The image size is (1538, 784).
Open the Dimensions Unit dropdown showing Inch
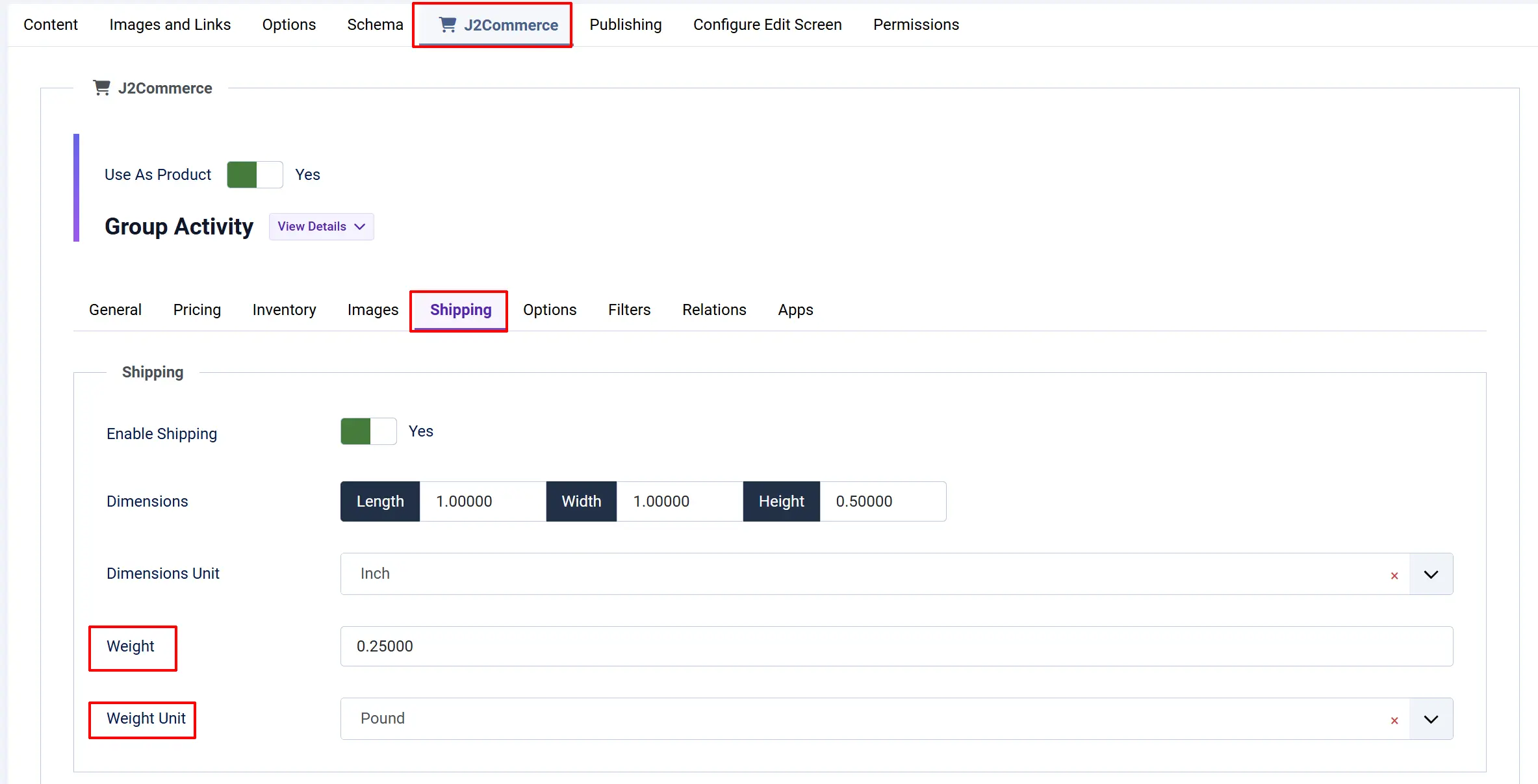(897, 574)
